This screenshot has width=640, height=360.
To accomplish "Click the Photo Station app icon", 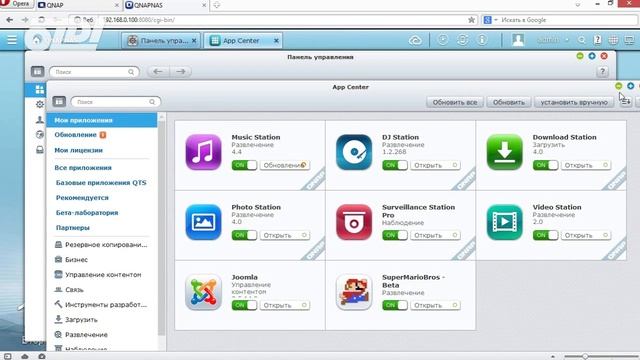I will click(203, 222).
